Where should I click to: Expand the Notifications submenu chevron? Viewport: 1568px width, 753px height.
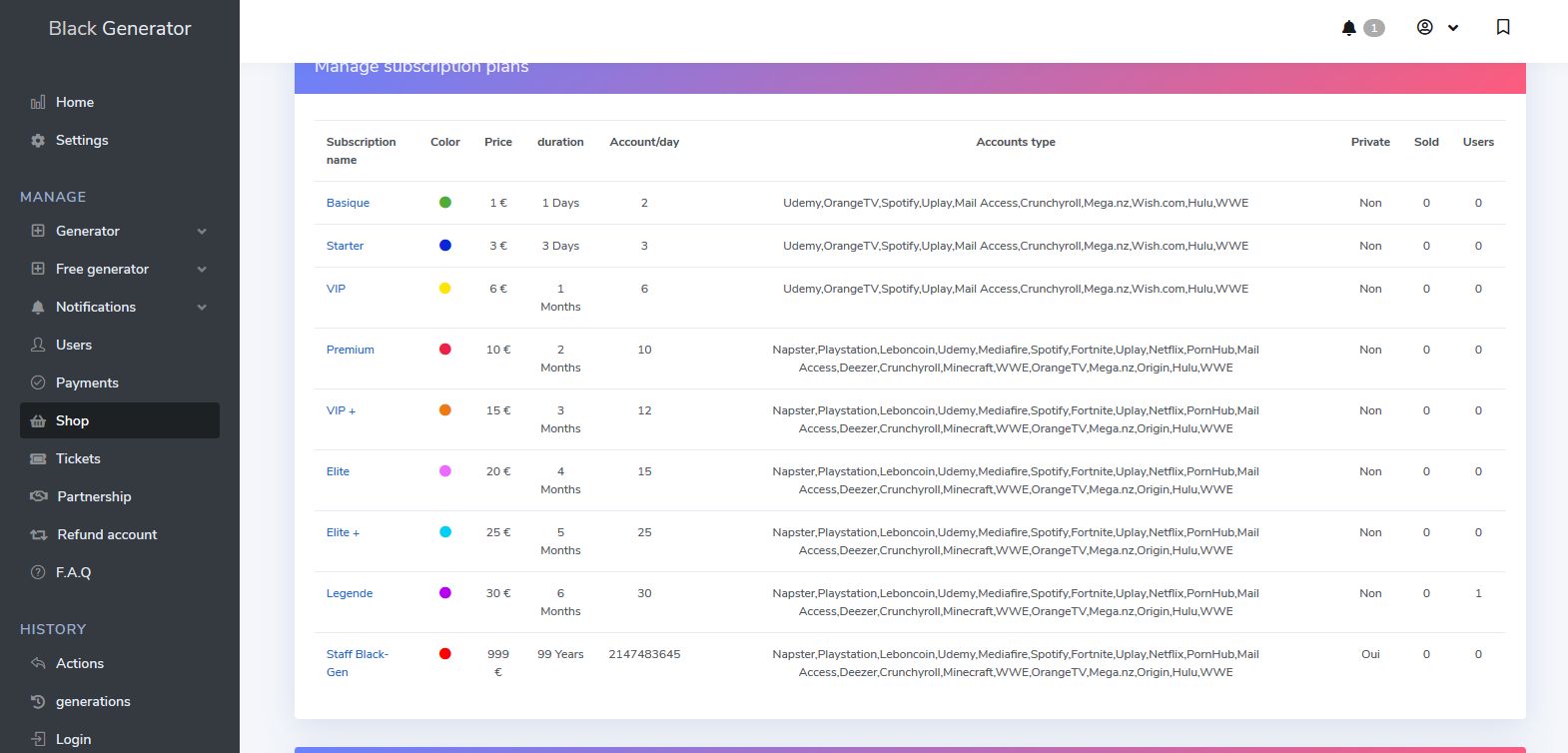click(x=202, y=308)
